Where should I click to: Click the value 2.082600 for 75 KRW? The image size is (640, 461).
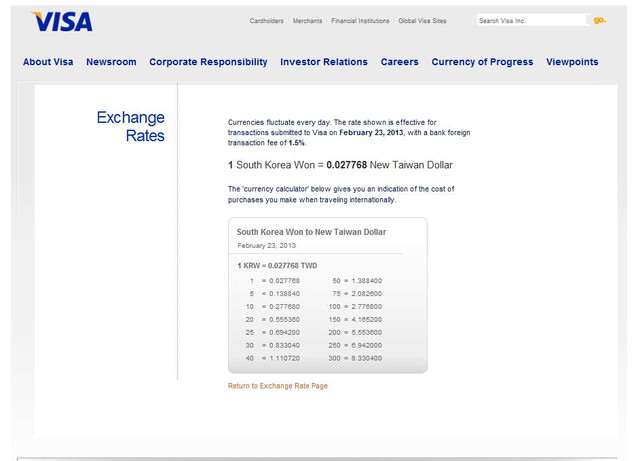(x=367, y=294)
